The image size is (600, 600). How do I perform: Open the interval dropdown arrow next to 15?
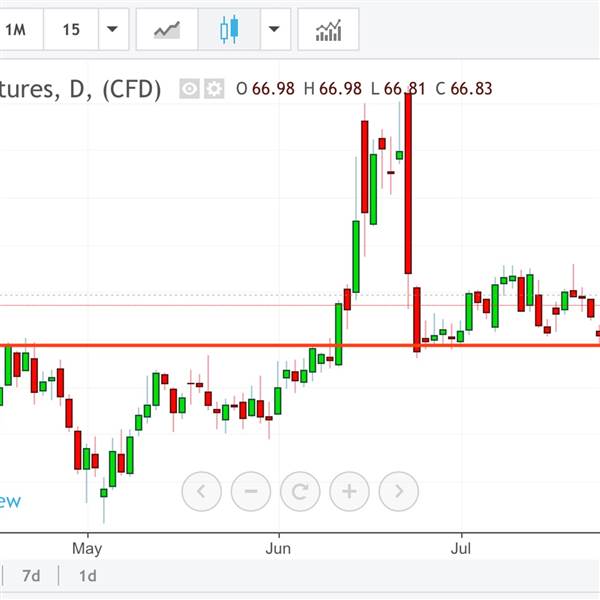click(113, 29)
